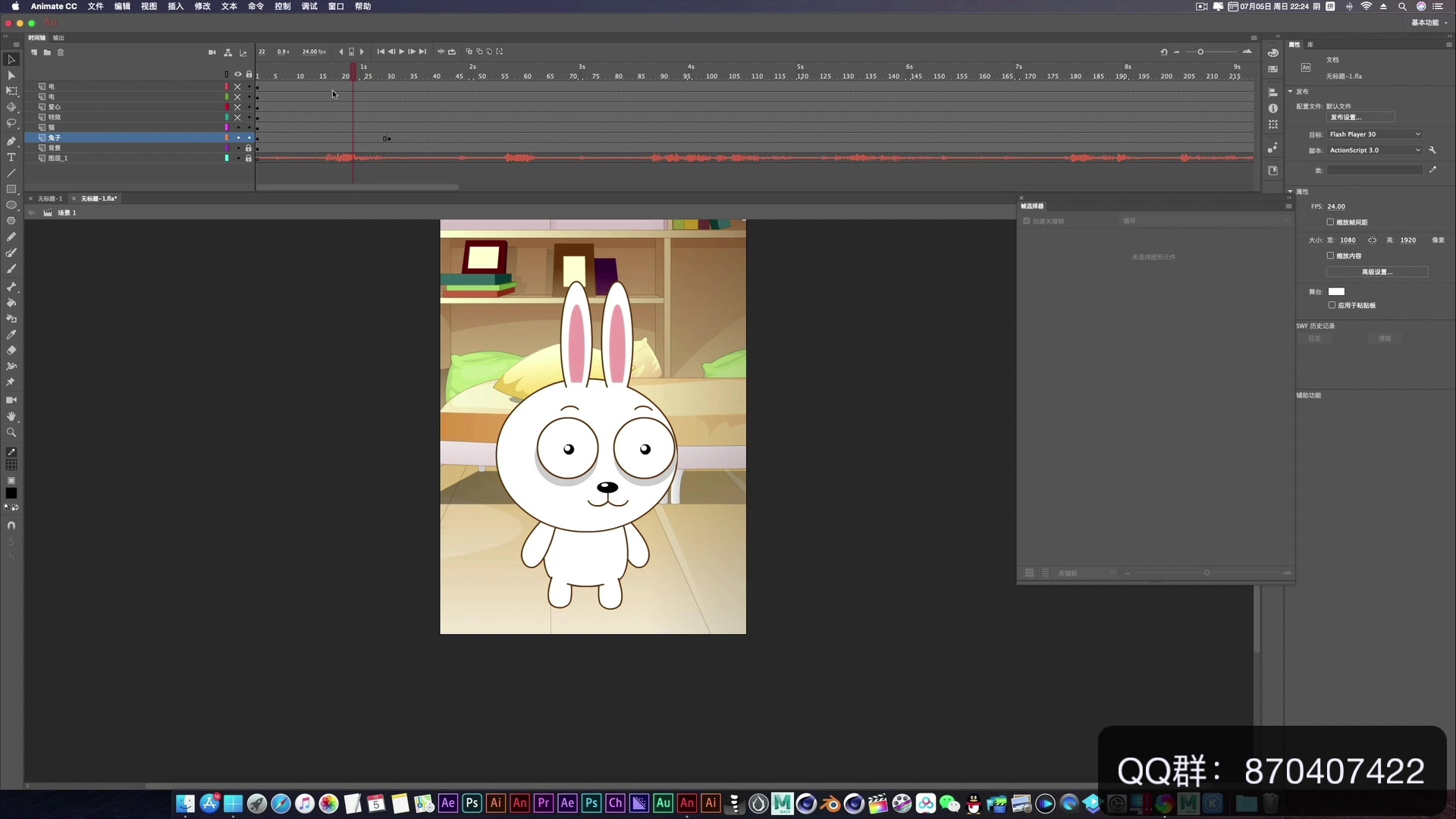The height and width of the screenshot is (819, 1456).
Task: Create a new layer in timeline
Action: click(34, 52)
